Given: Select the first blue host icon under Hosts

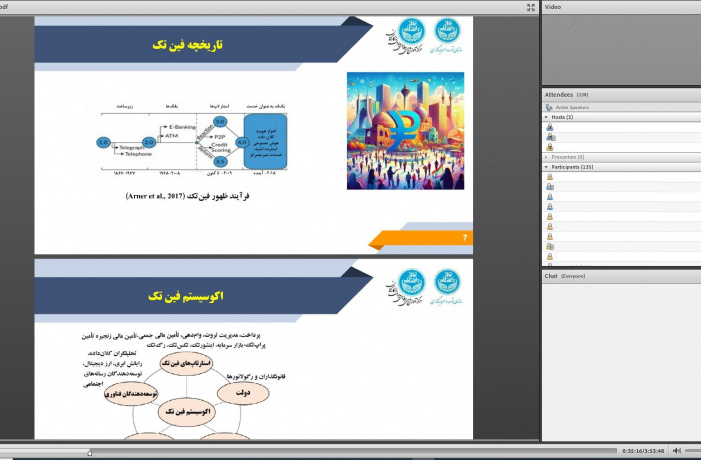Looking at the screenshot, I should pos(550,127).
